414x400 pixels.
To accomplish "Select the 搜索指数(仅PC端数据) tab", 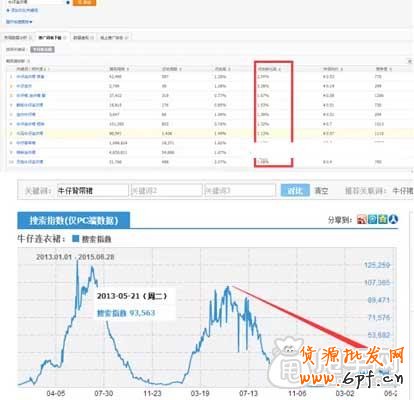I will point(74,220).
